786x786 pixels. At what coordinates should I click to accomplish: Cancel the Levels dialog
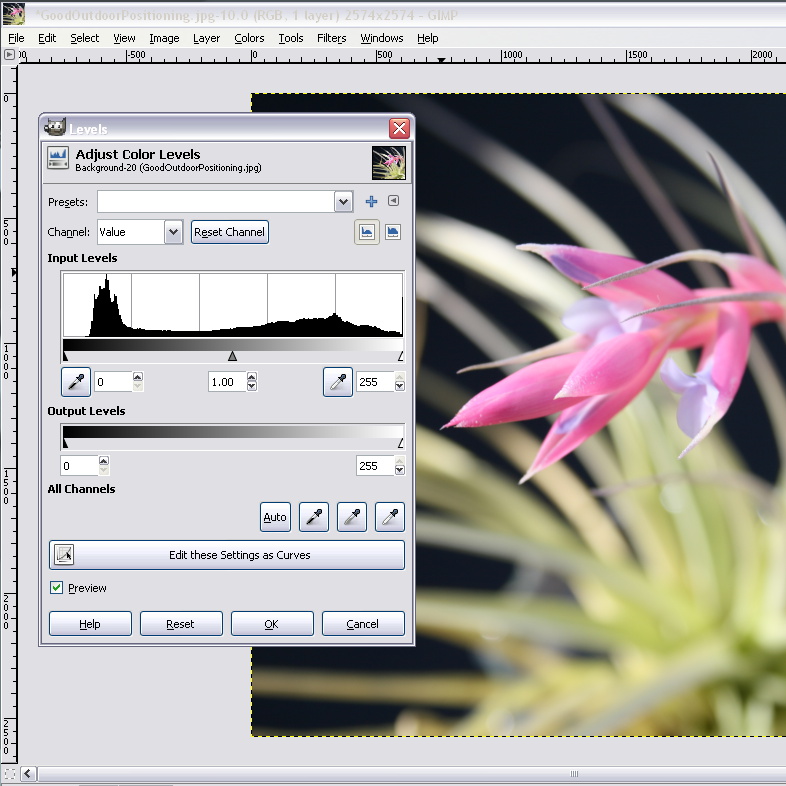coord(363,624)
